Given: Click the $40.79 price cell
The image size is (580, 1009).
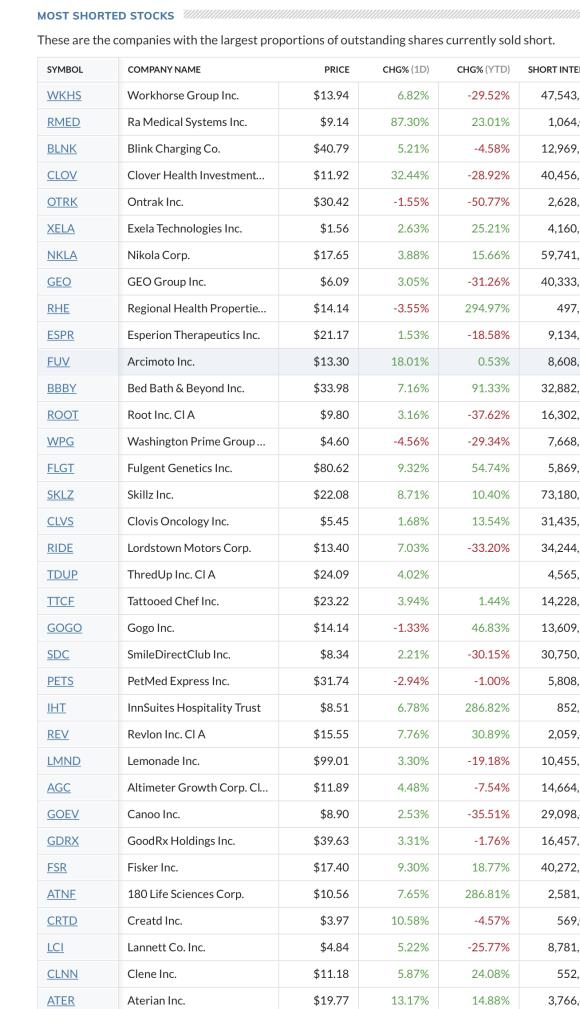Looking at the screenshot, I should [x=331, y=149].
